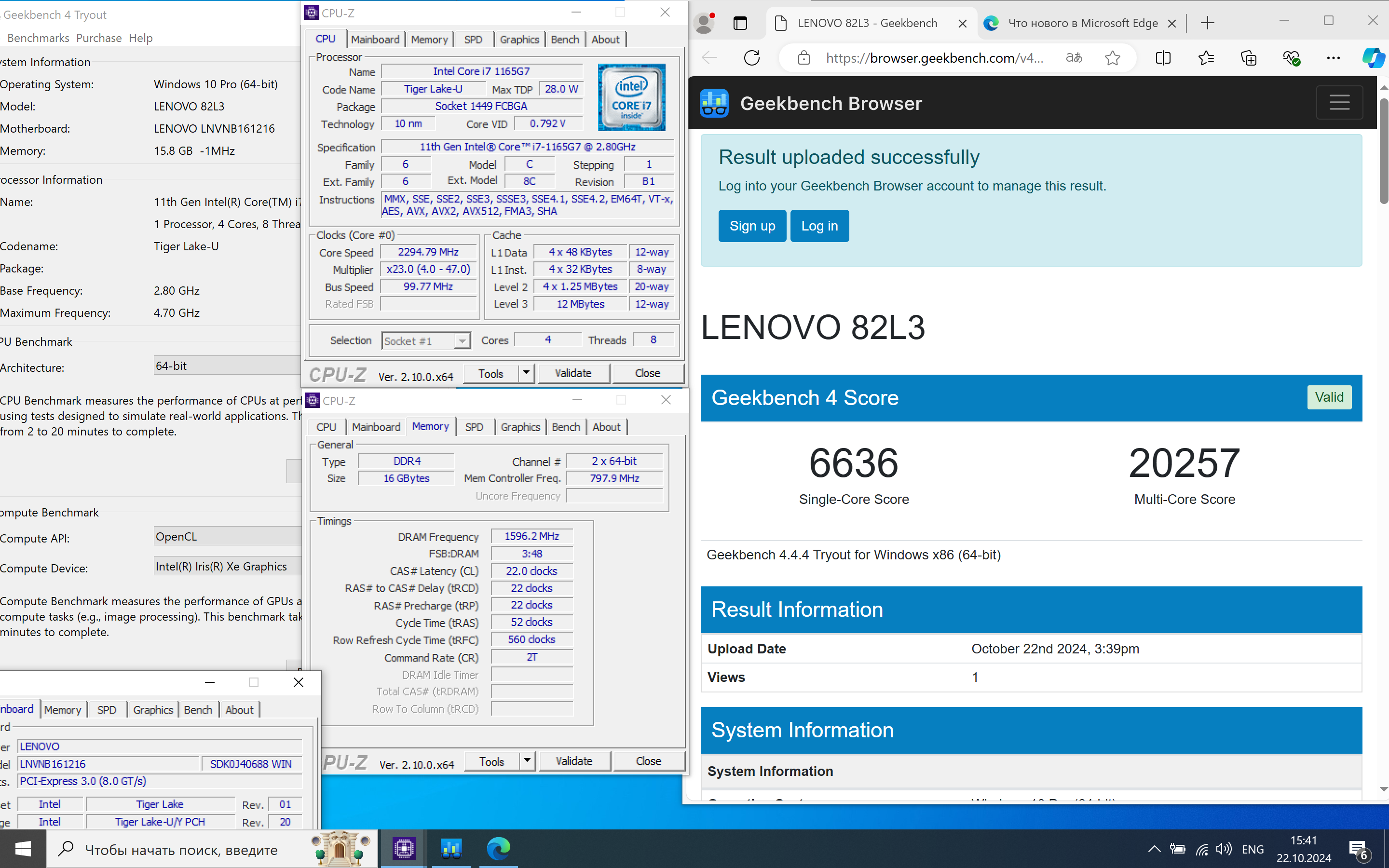Click the Log in button
This screenshot has width=1389, height=868.
(x=819, y=226)
